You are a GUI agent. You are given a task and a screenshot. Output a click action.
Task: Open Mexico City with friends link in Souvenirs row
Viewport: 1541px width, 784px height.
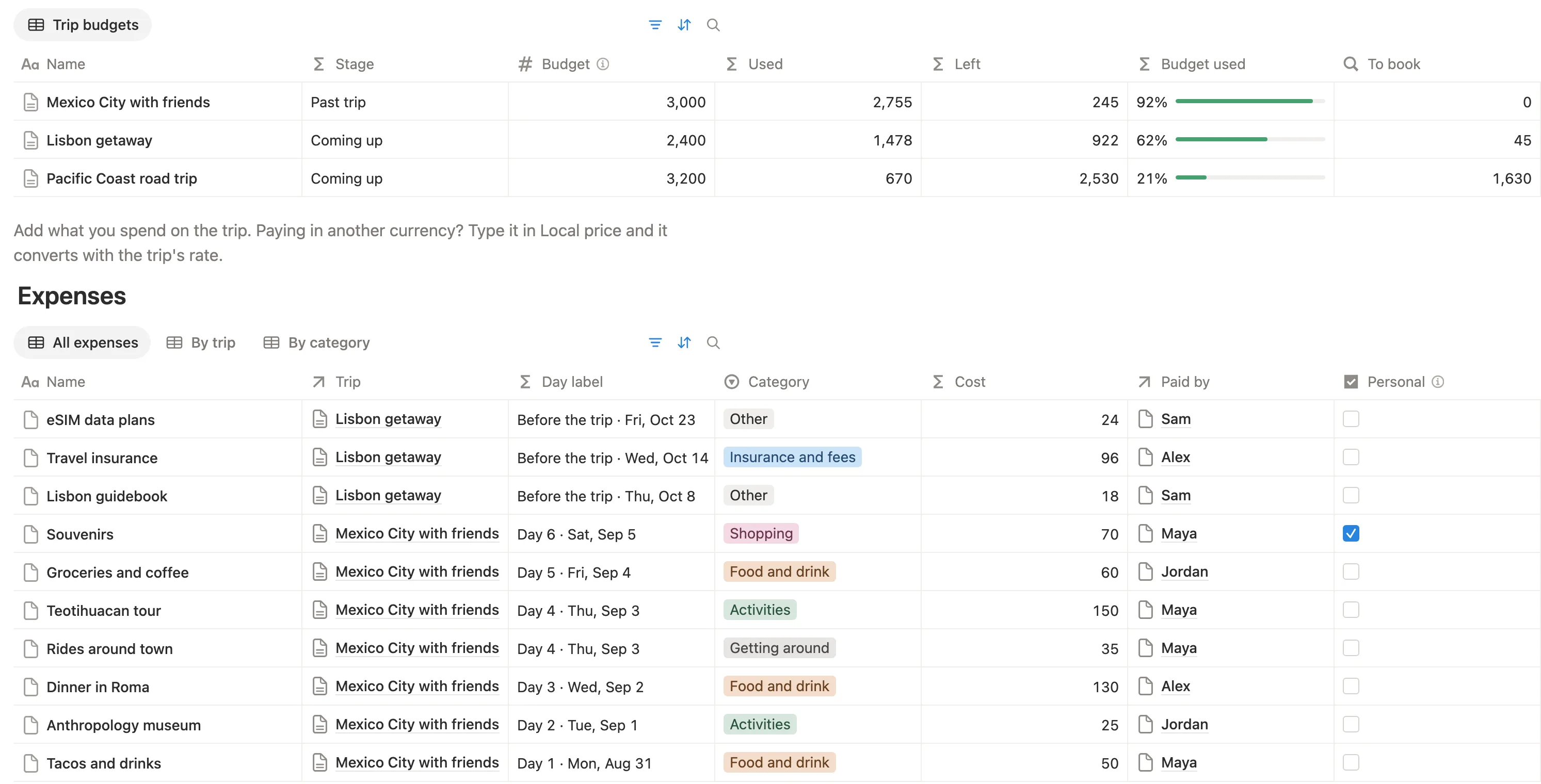click(x=416, y=533)
